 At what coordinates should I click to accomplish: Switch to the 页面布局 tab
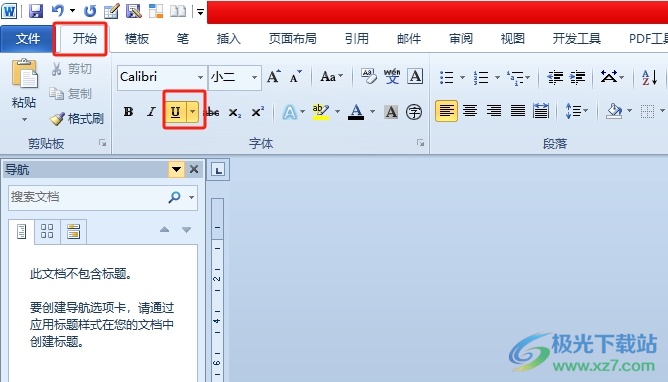pos(293,39)
